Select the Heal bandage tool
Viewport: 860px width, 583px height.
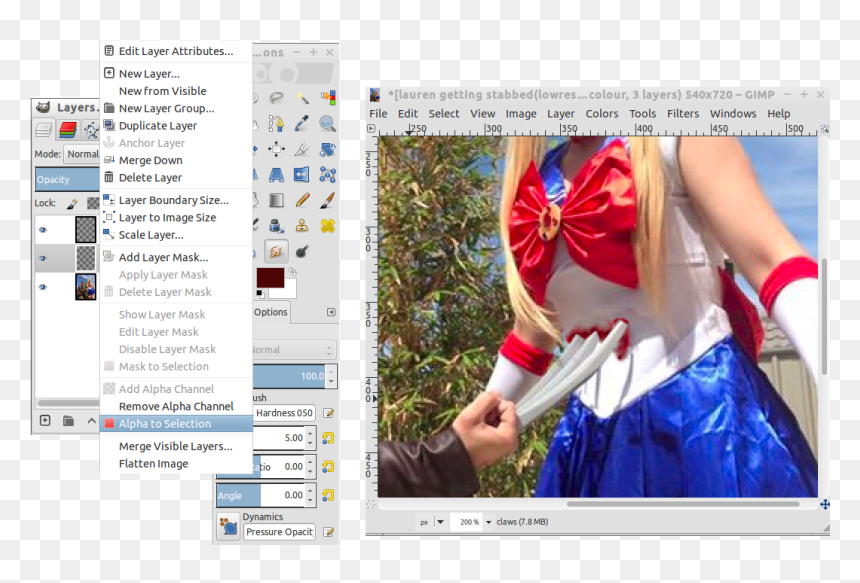point(328,225)
